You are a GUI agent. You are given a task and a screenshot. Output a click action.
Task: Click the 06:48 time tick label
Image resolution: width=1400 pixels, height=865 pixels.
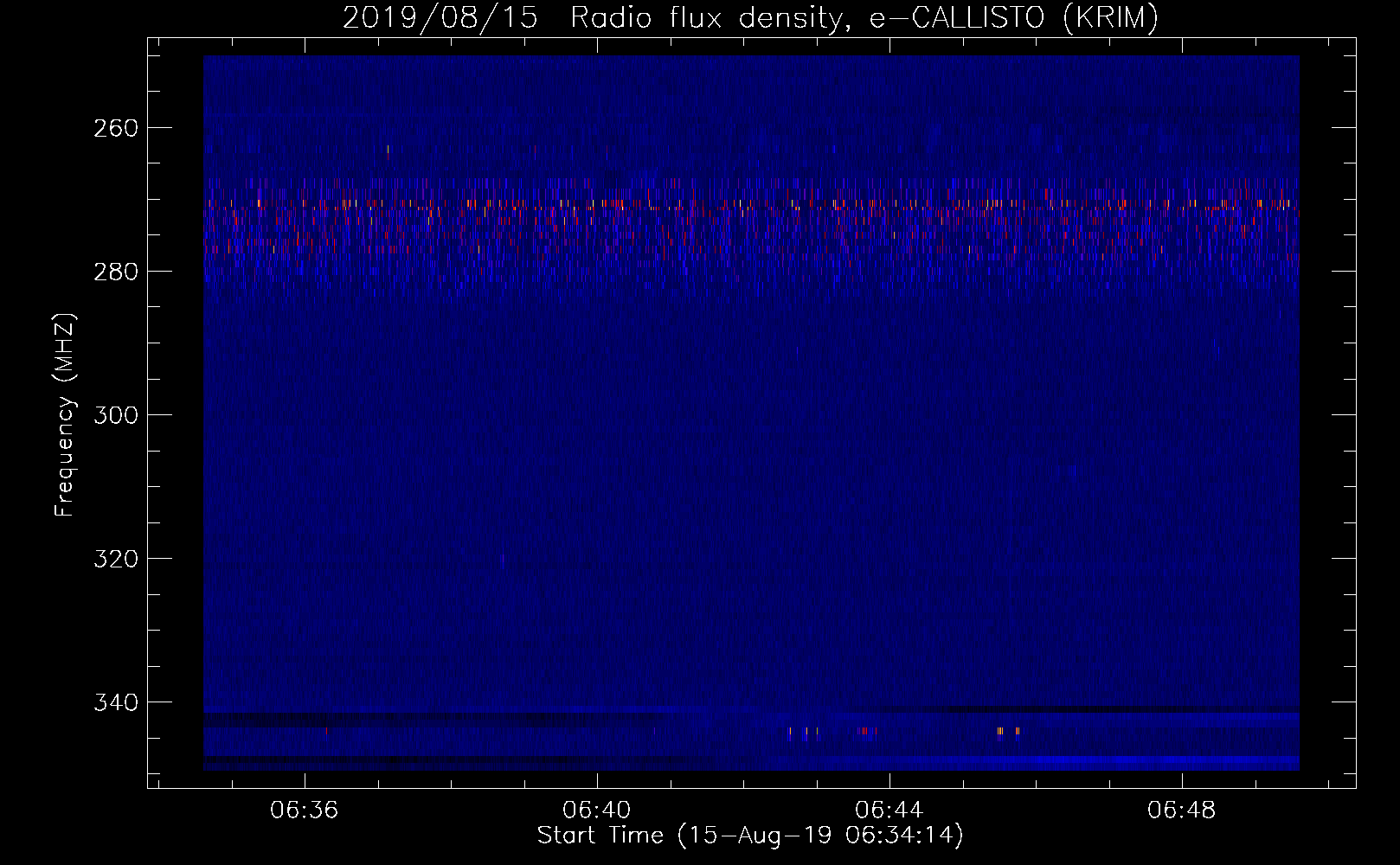pyautogui.click(x=1181, y=811)
